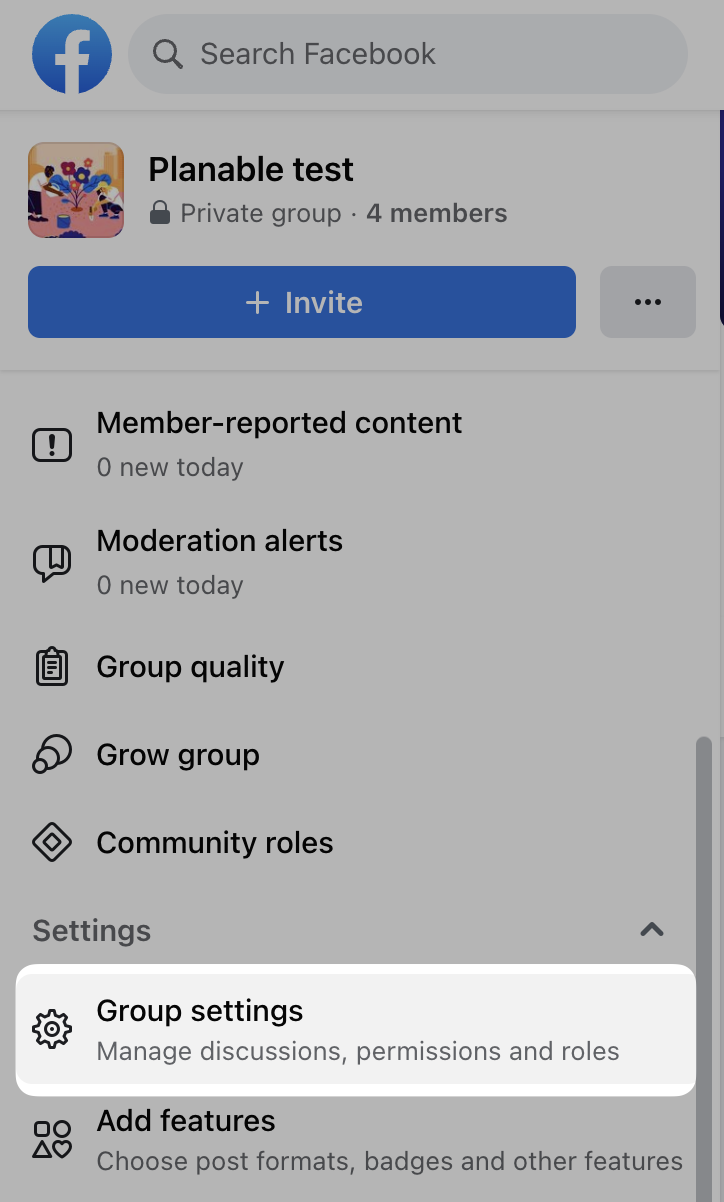Click the Group quality clipboard icon

coord(52,668)
